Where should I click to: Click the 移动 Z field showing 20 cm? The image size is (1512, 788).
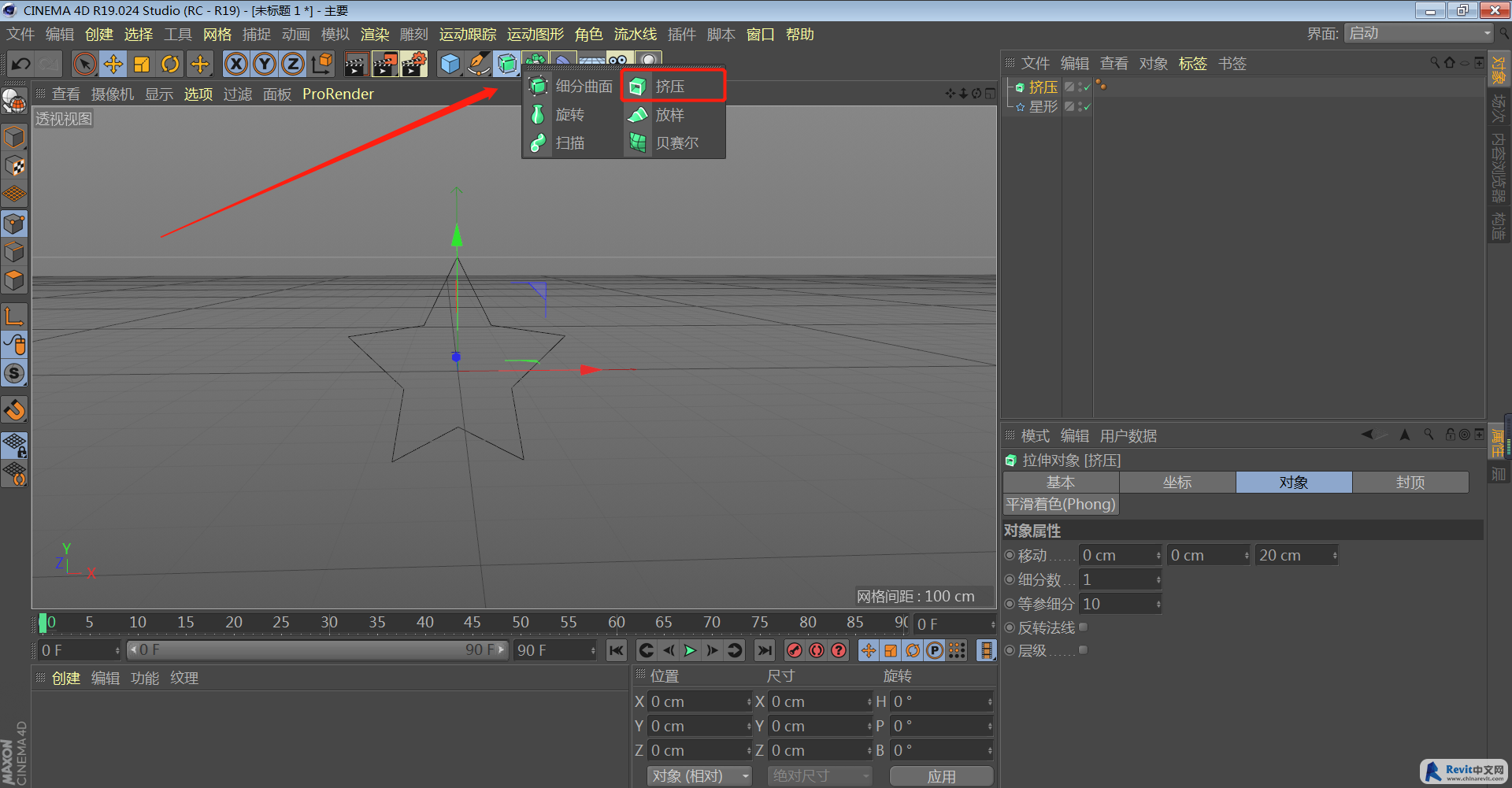(x=1296, y=556)
